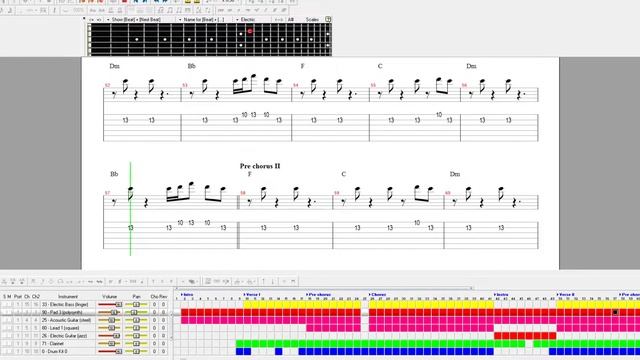Click the F chord above measure 54
This screenshot has height=360, width=640.
302,66
